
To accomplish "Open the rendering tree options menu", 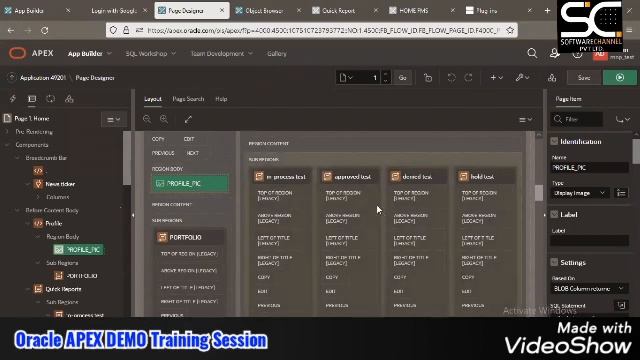I will point(113,120).
